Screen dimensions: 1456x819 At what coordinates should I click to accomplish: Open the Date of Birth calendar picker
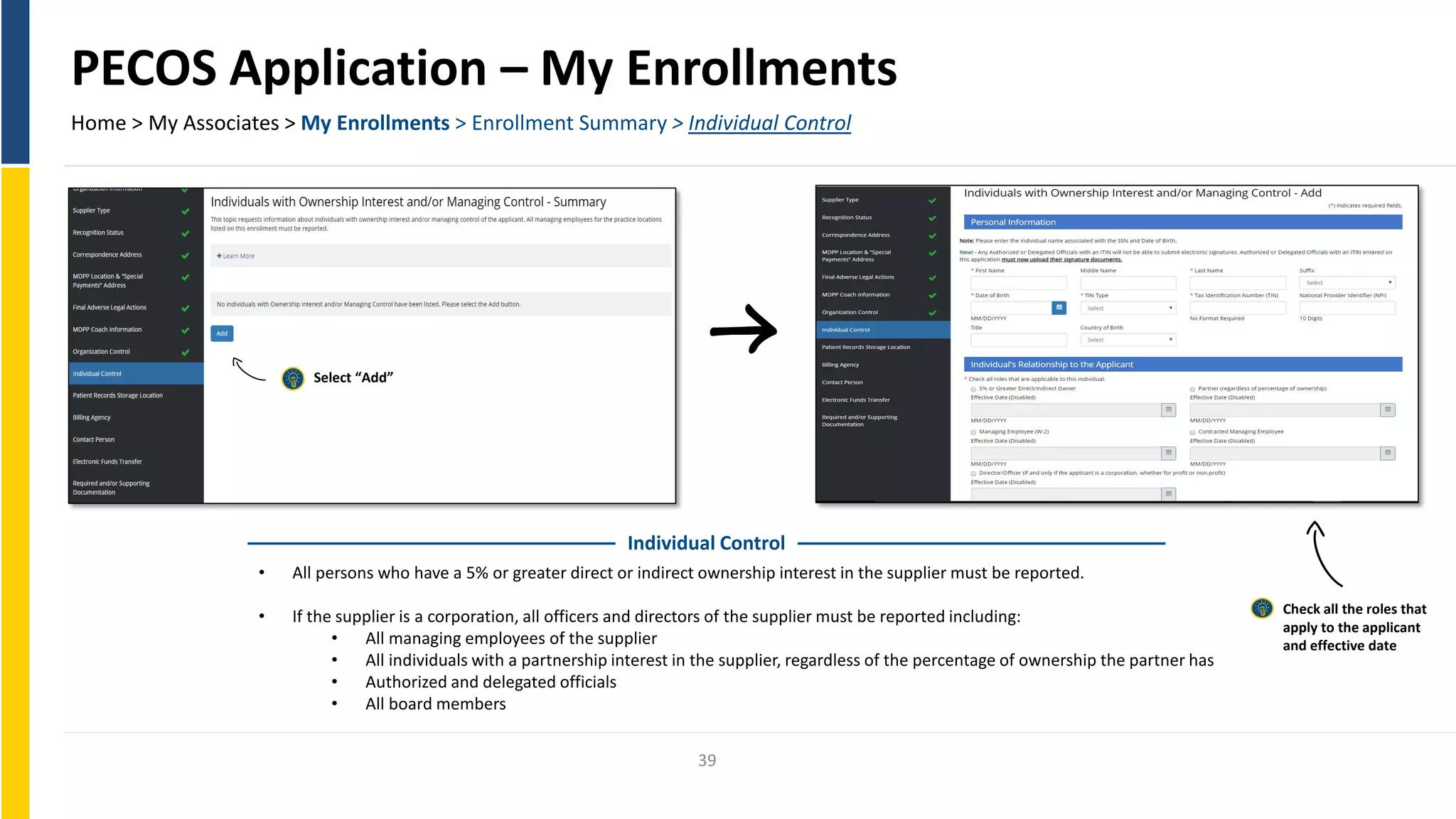pos(1059,308)
